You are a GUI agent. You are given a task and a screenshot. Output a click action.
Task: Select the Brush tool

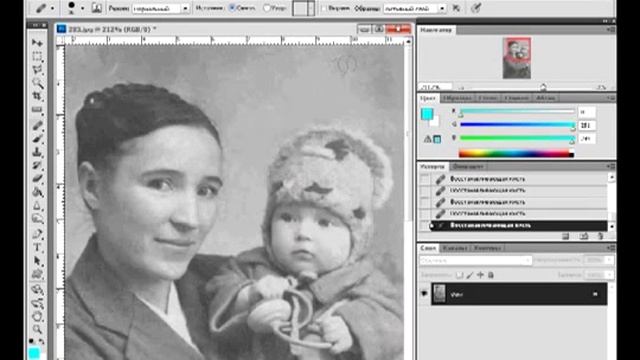[37, 139]
